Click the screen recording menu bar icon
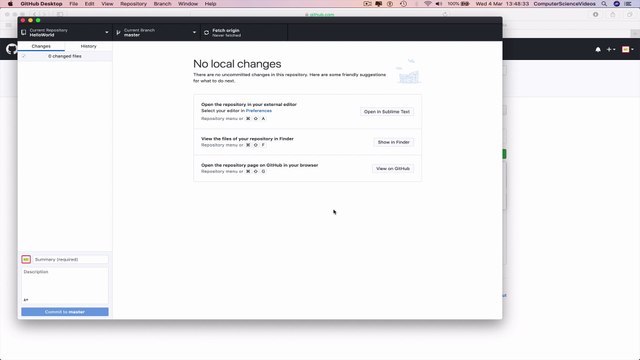Screen dimensions: 640x360 (x=367, y=4)
